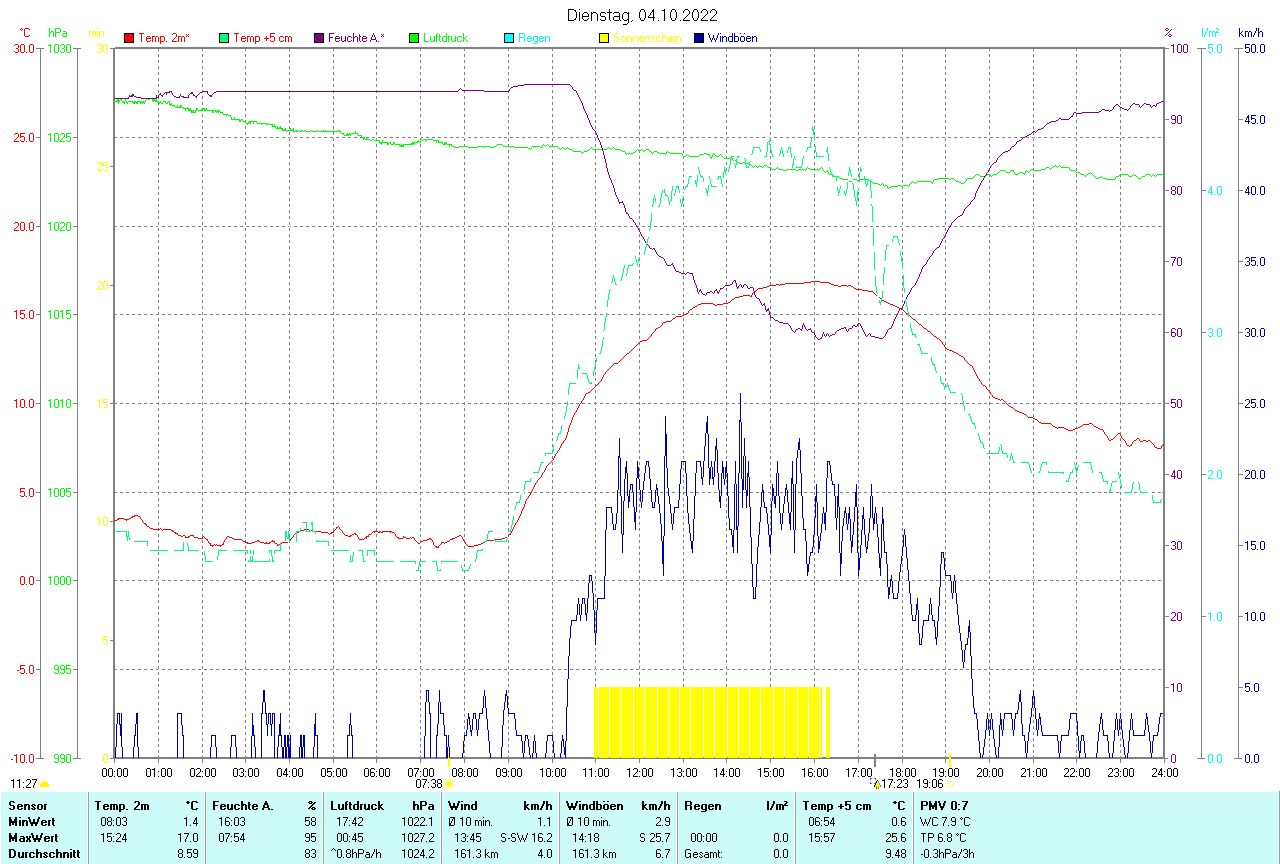Click the bright green Luftdruck legend swatch
Image resolution: width=1280 pixels, height=864 pixels.
point(414,38)
